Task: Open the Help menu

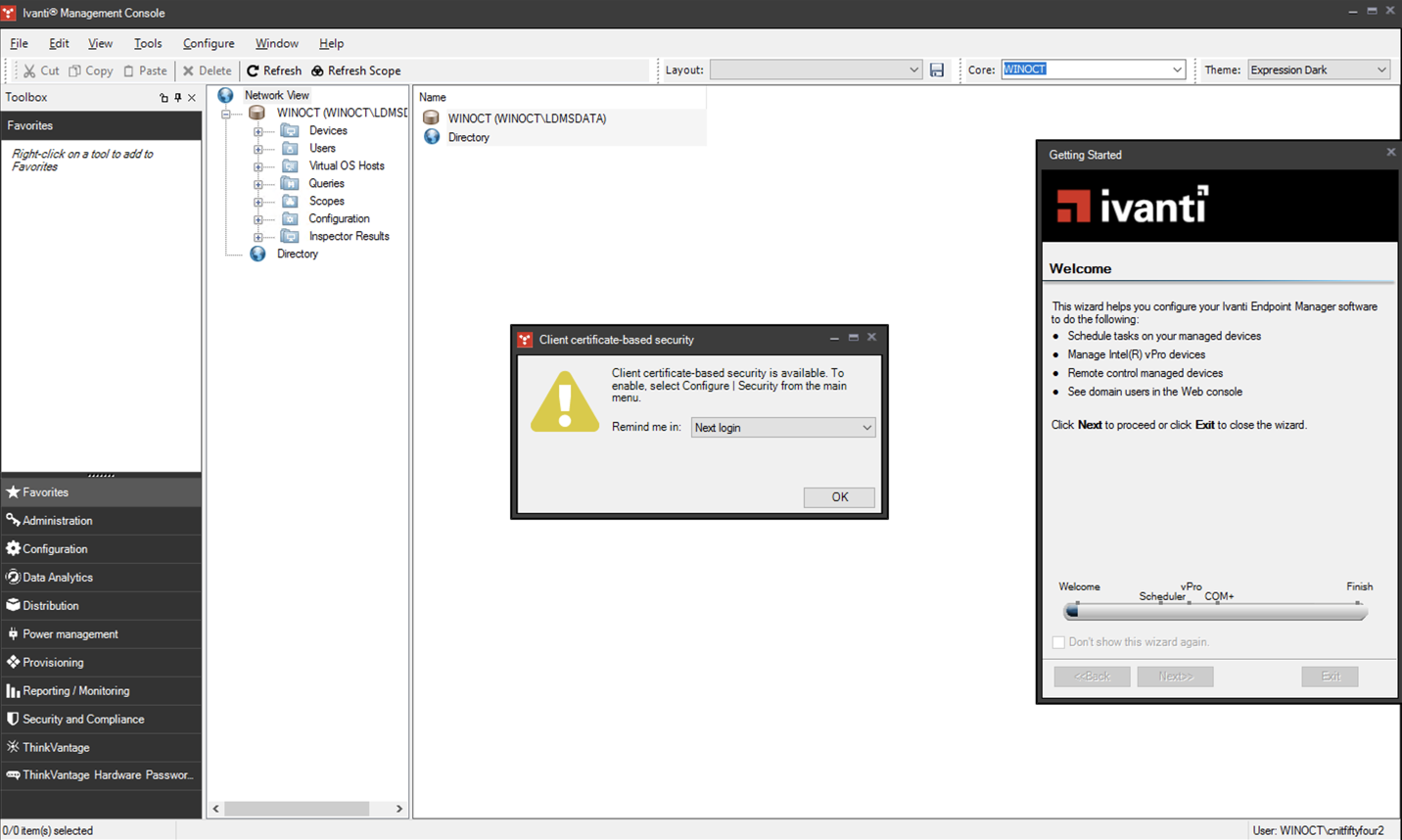Action: 331,43
